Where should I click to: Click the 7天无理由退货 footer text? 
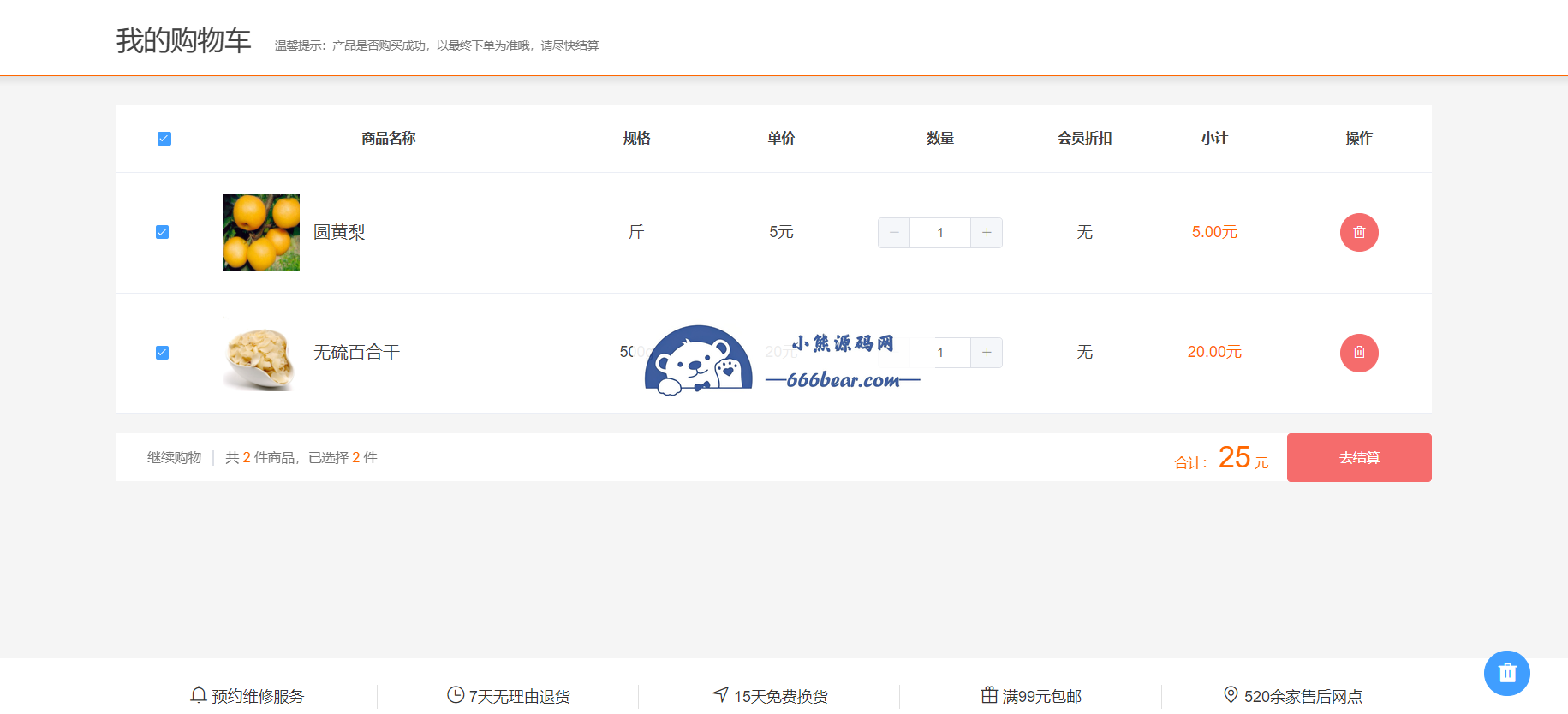[x=520, y=697]
